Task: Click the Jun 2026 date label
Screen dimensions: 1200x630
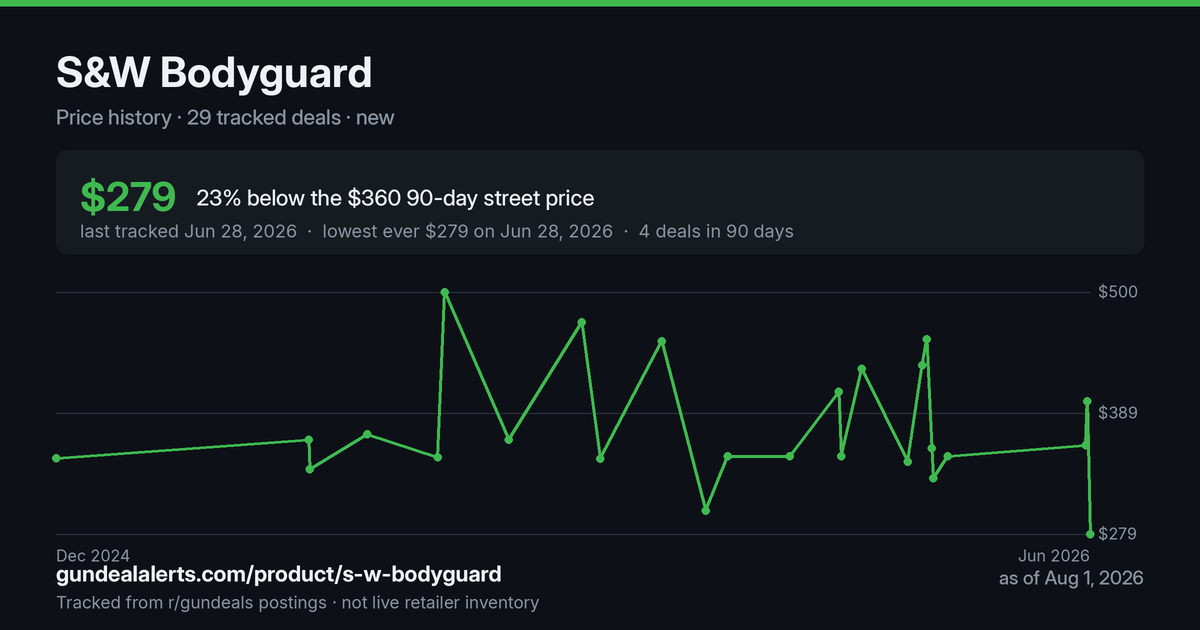Action: (1054, 555)
